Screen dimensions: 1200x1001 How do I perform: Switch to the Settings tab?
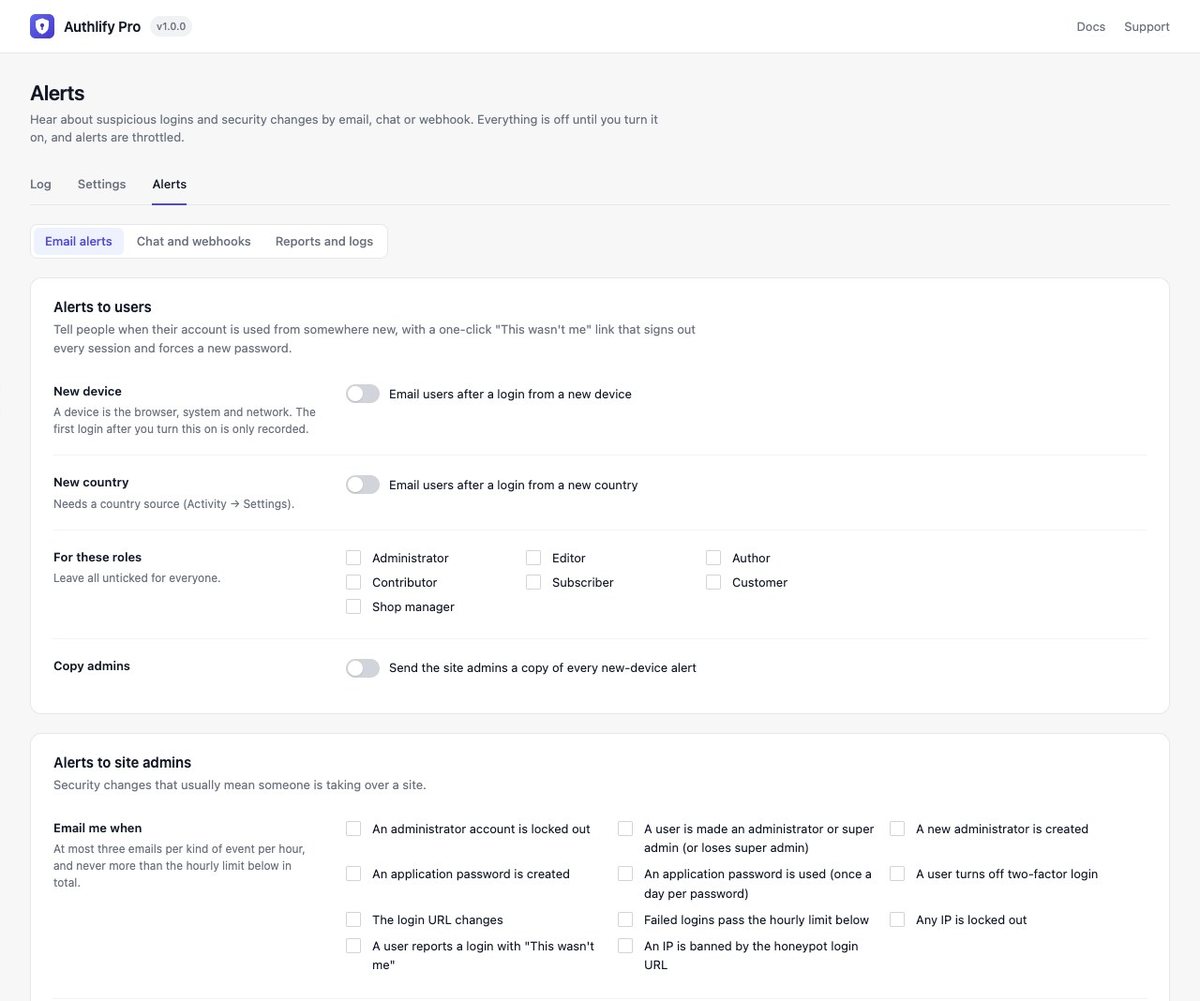(x=102, y=184)
